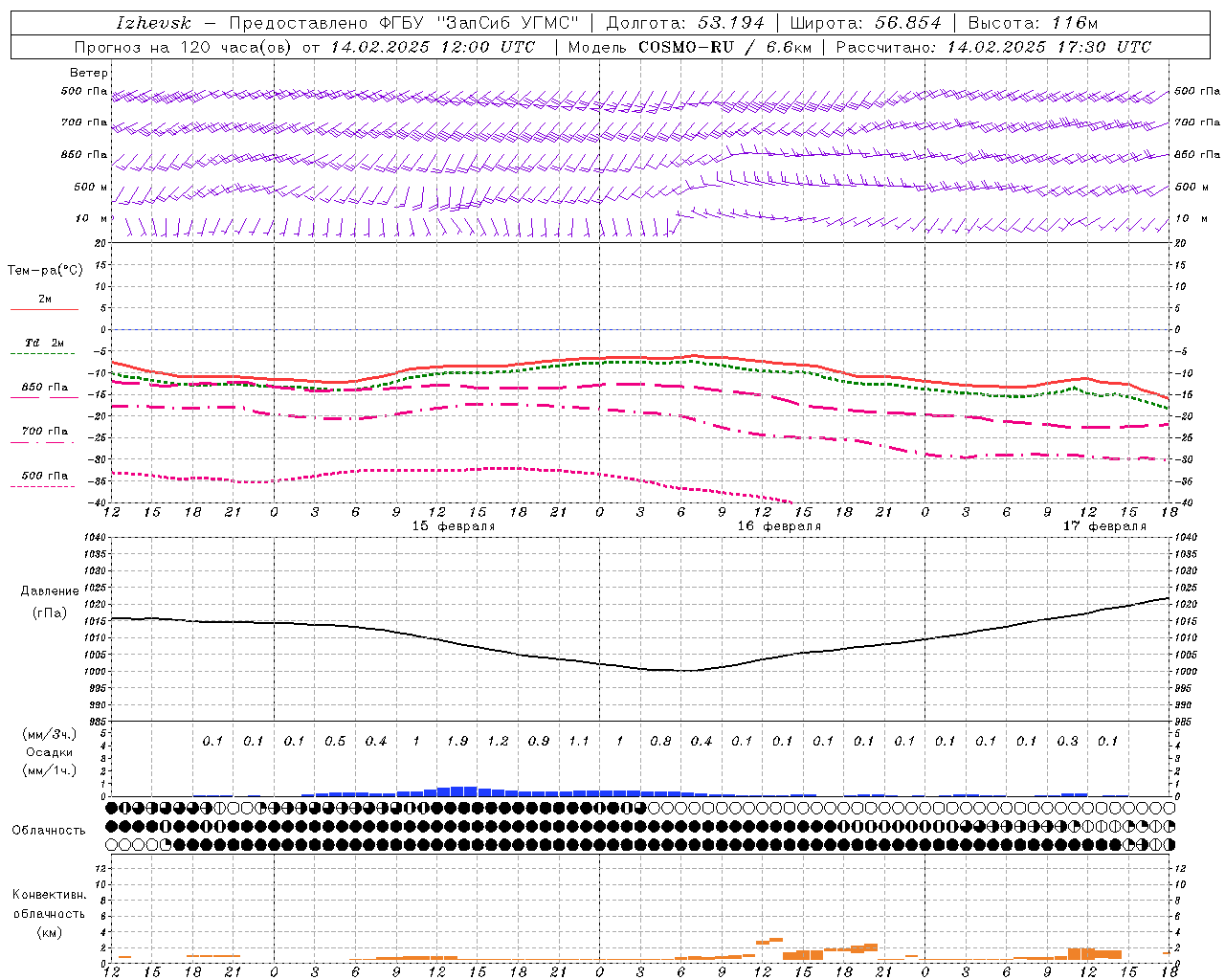
Task: Click the 'Ветер' wind panel label
Action: tap(89, 73)
